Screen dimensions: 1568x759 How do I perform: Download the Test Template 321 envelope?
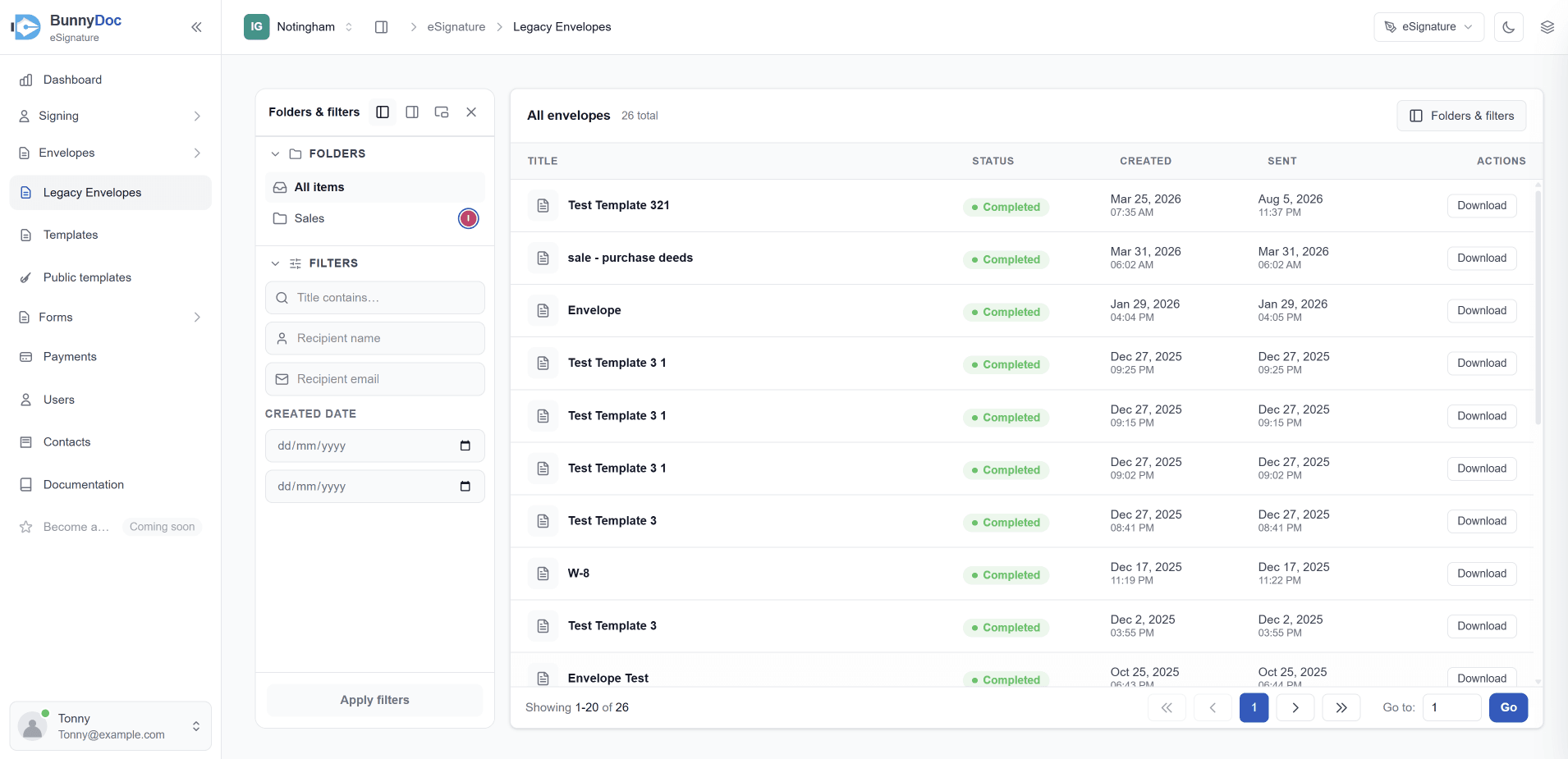[1482, 206]
